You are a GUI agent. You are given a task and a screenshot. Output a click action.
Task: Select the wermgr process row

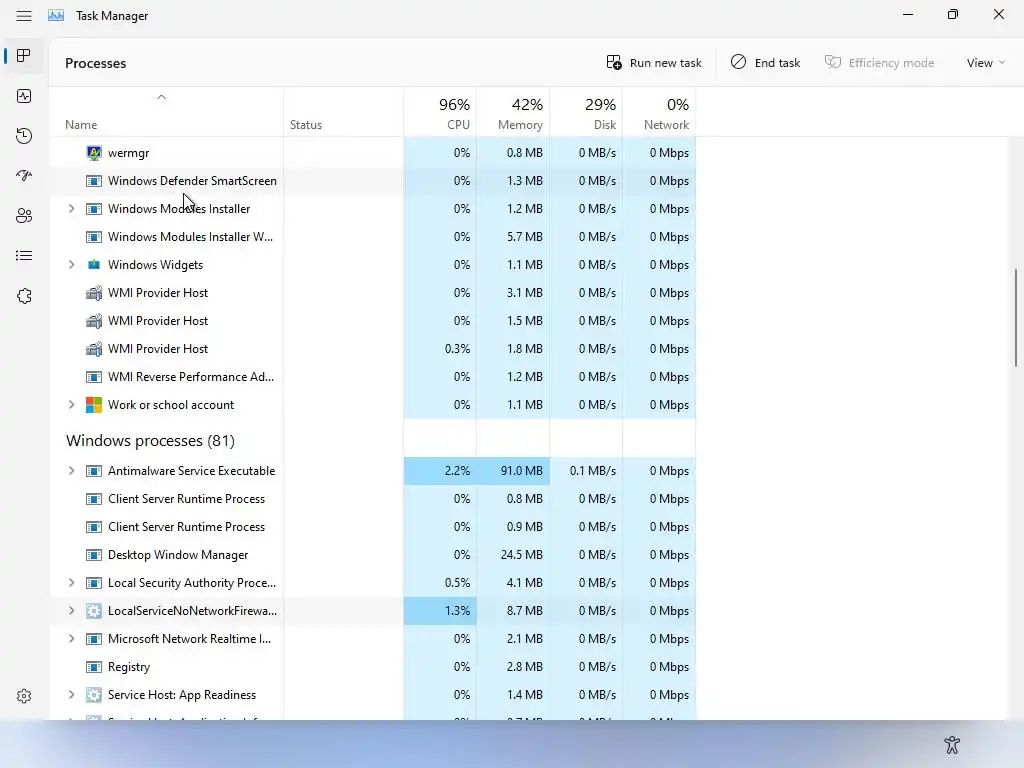click(x=372, y=153)
